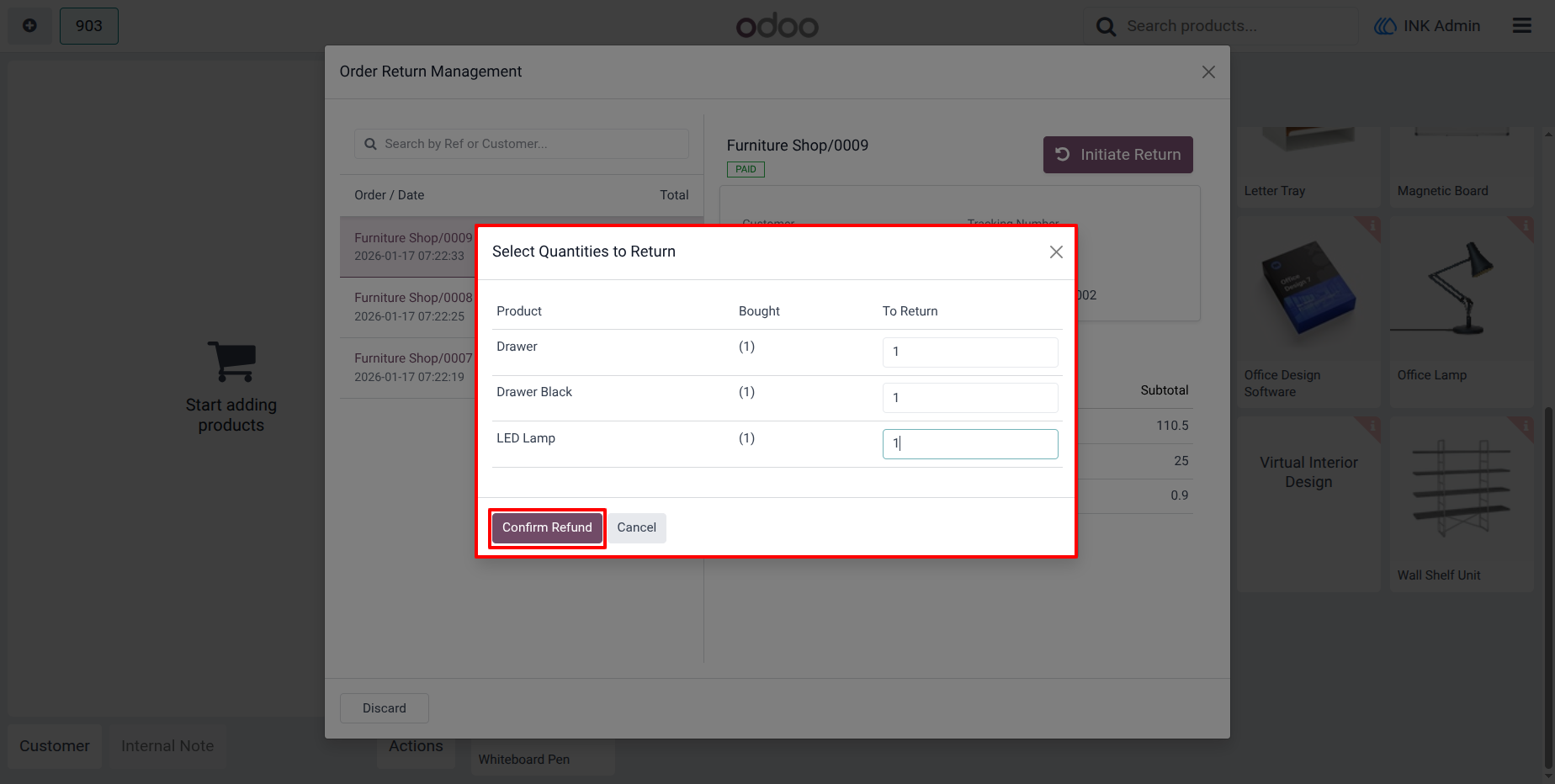The width and height of the screenshot is (1555, 784).
Task: Click the product search magnifier icon
Action: (x=1106, y=27)
